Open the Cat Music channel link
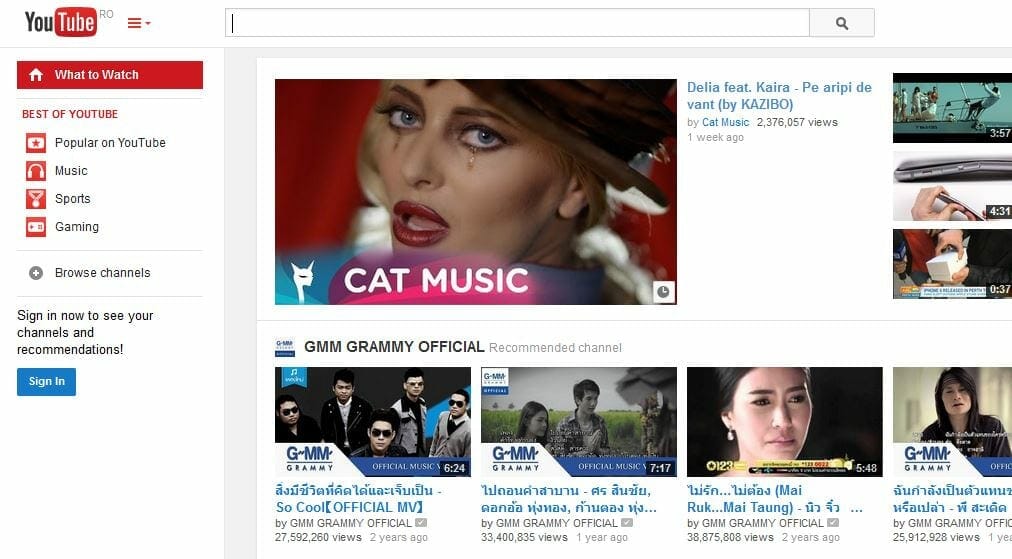Viewport: 1012px width, 559px height. 725,122
